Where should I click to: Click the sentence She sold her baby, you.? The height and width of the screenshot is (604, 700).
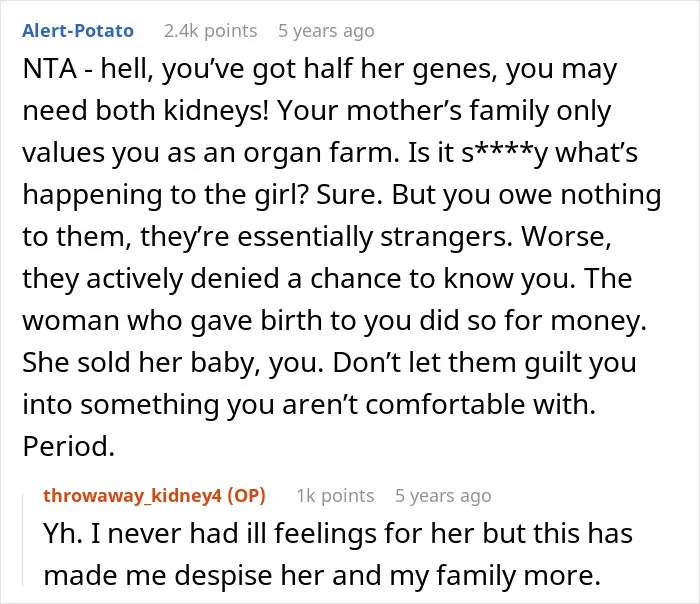(x=173, y=362)
